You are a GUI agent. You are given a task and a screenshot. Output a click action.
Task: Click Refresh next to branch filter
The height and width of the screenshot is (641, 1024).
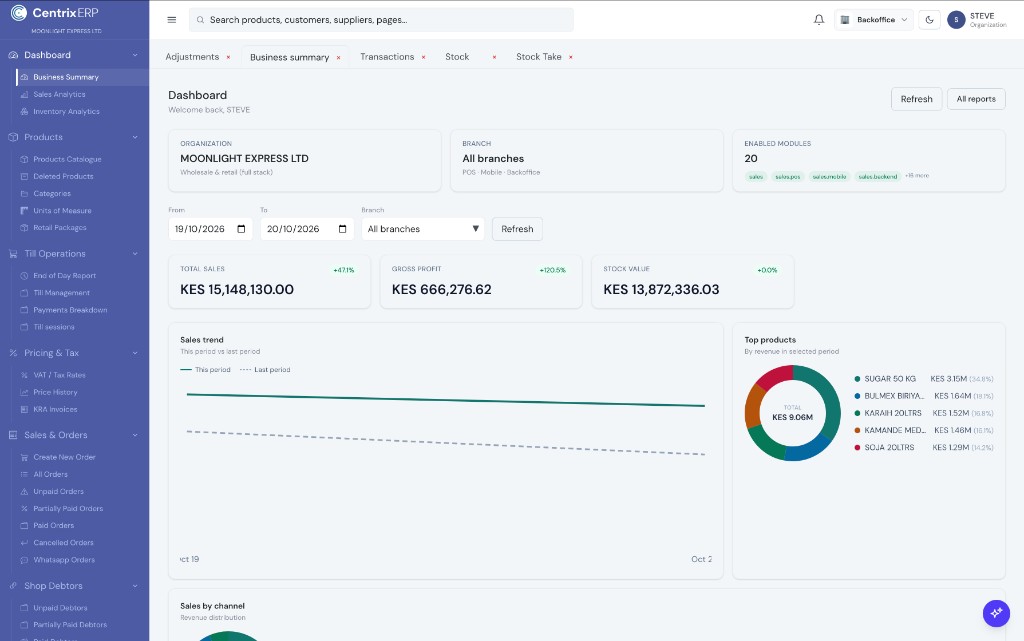pos(517,228)
